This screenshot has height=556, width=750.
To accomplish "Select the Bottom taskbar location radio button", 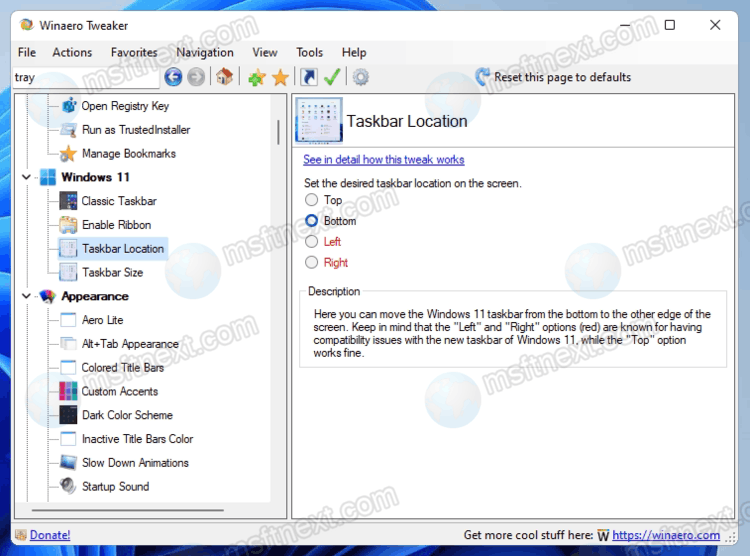I will [311, 221].
